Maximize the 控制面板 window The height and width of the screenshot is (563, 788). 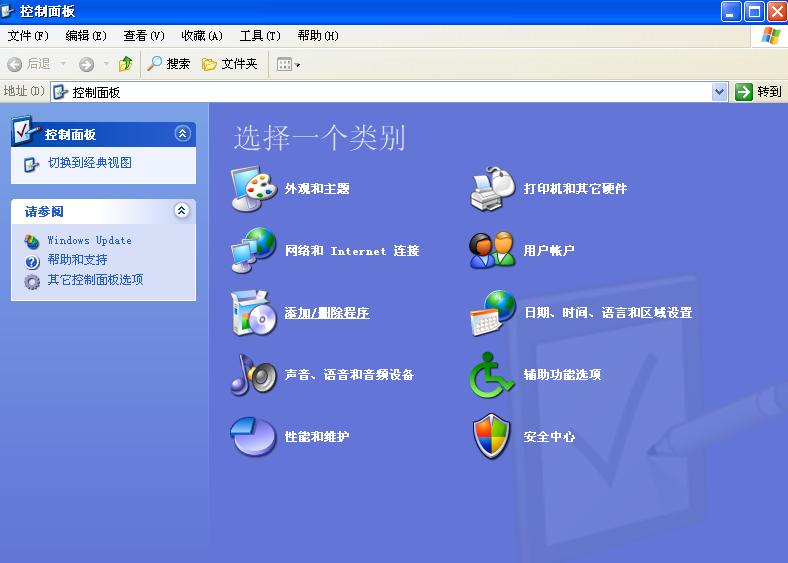click(x=754, y=12)
